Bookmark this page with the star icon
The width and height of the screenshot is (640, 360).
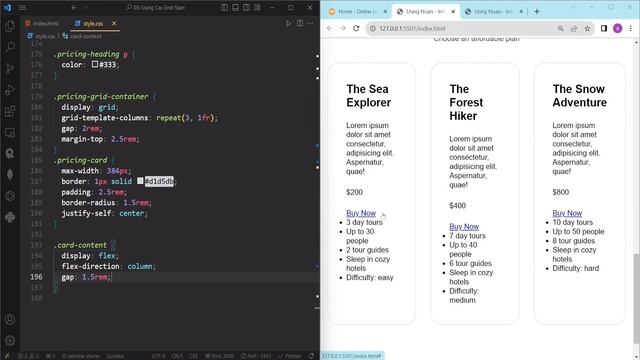click(587, 28)
